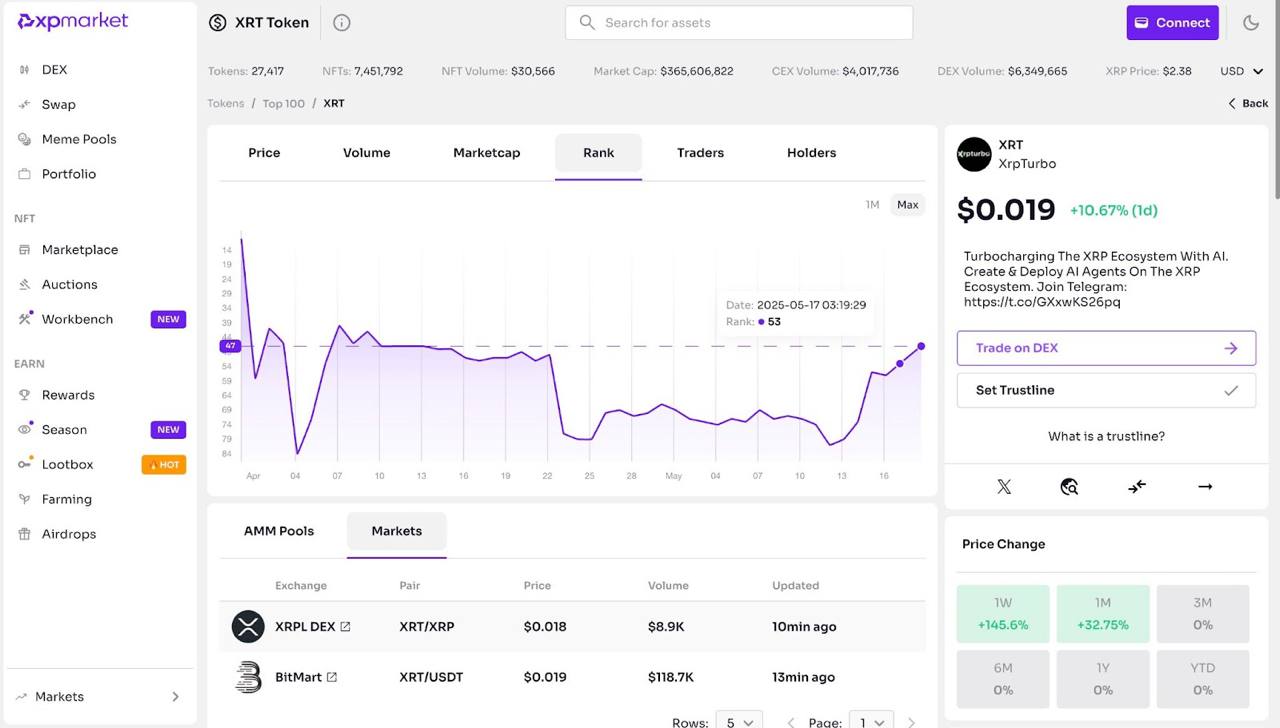Click the website explorer globe icon
The image size is (1280, 728).
point(1069,487)
